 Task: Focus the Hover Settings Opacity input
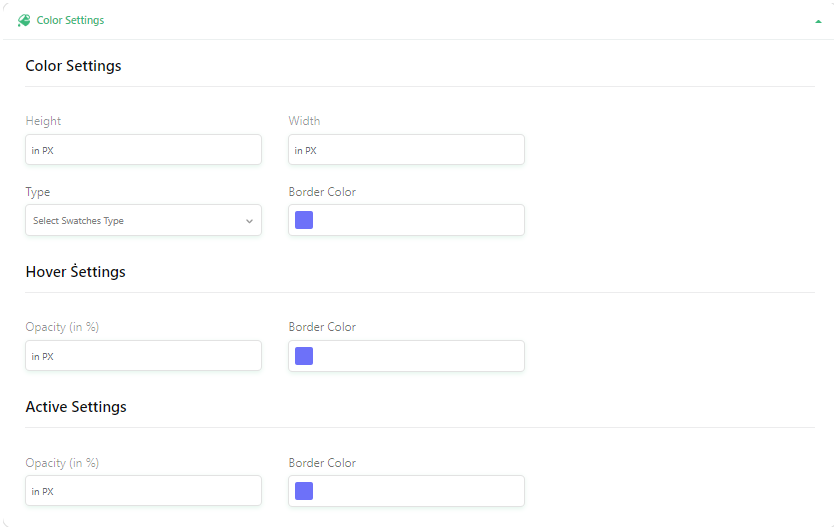144,355
